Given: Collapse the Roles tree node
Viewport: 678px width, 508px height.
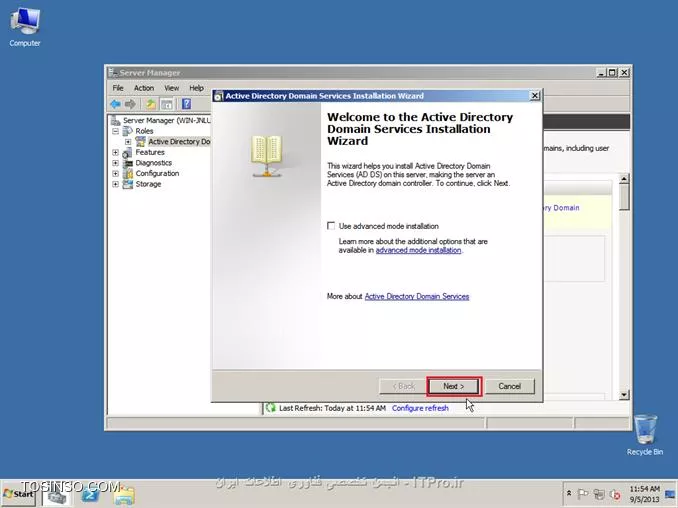Looking at the screenshot, I should pyautogui.click(x=115, y=131).
